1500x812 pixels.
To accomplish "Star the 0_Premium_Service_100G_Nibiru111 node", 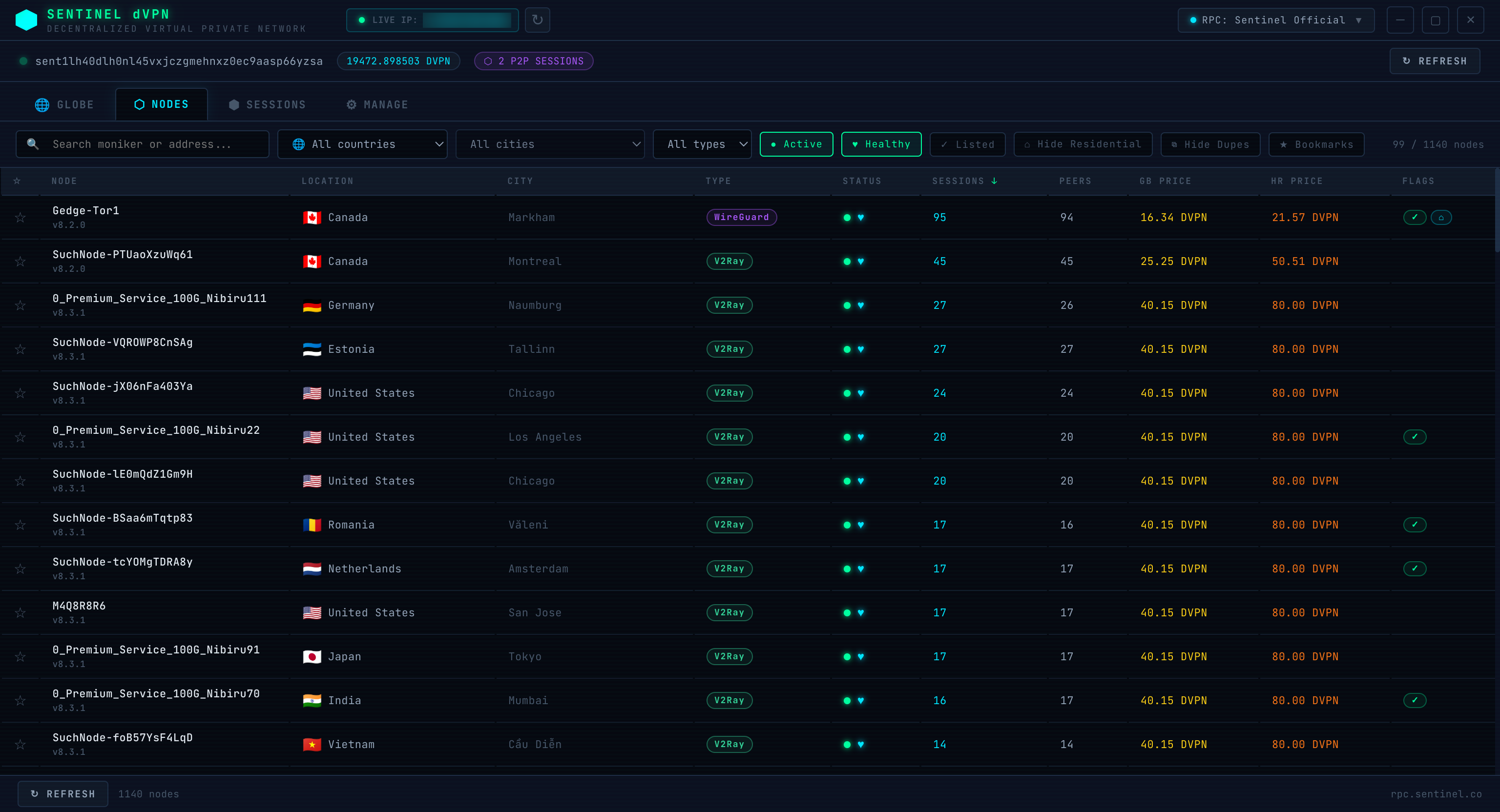I will tap(21, 305).
